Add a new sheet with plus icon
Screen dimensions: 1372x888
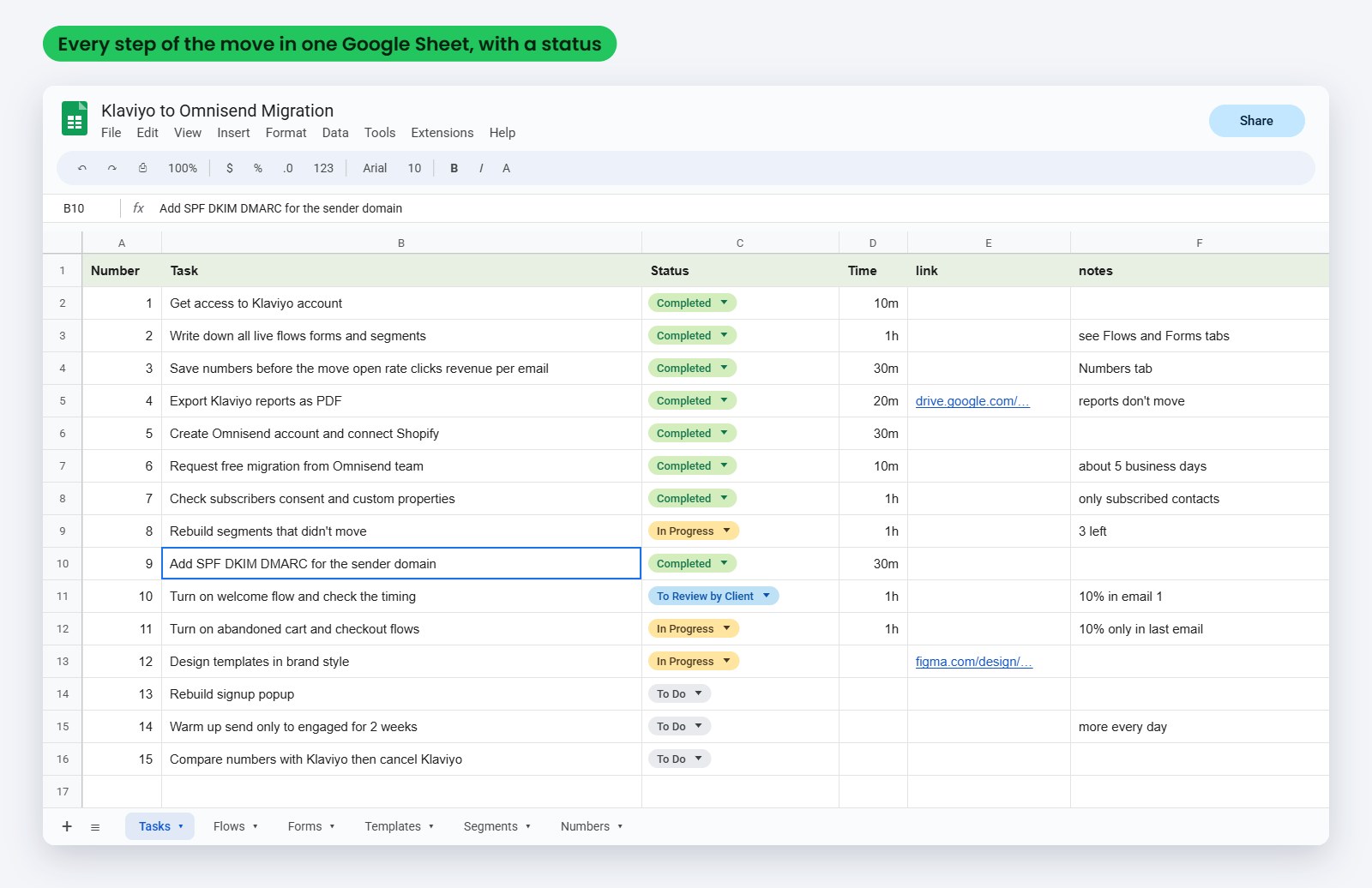pos(67,826)
